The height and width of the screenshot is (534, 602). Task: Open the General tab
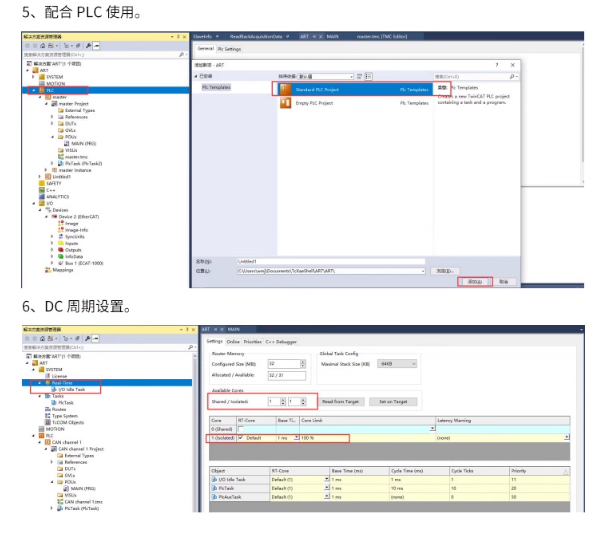[205, 49]
